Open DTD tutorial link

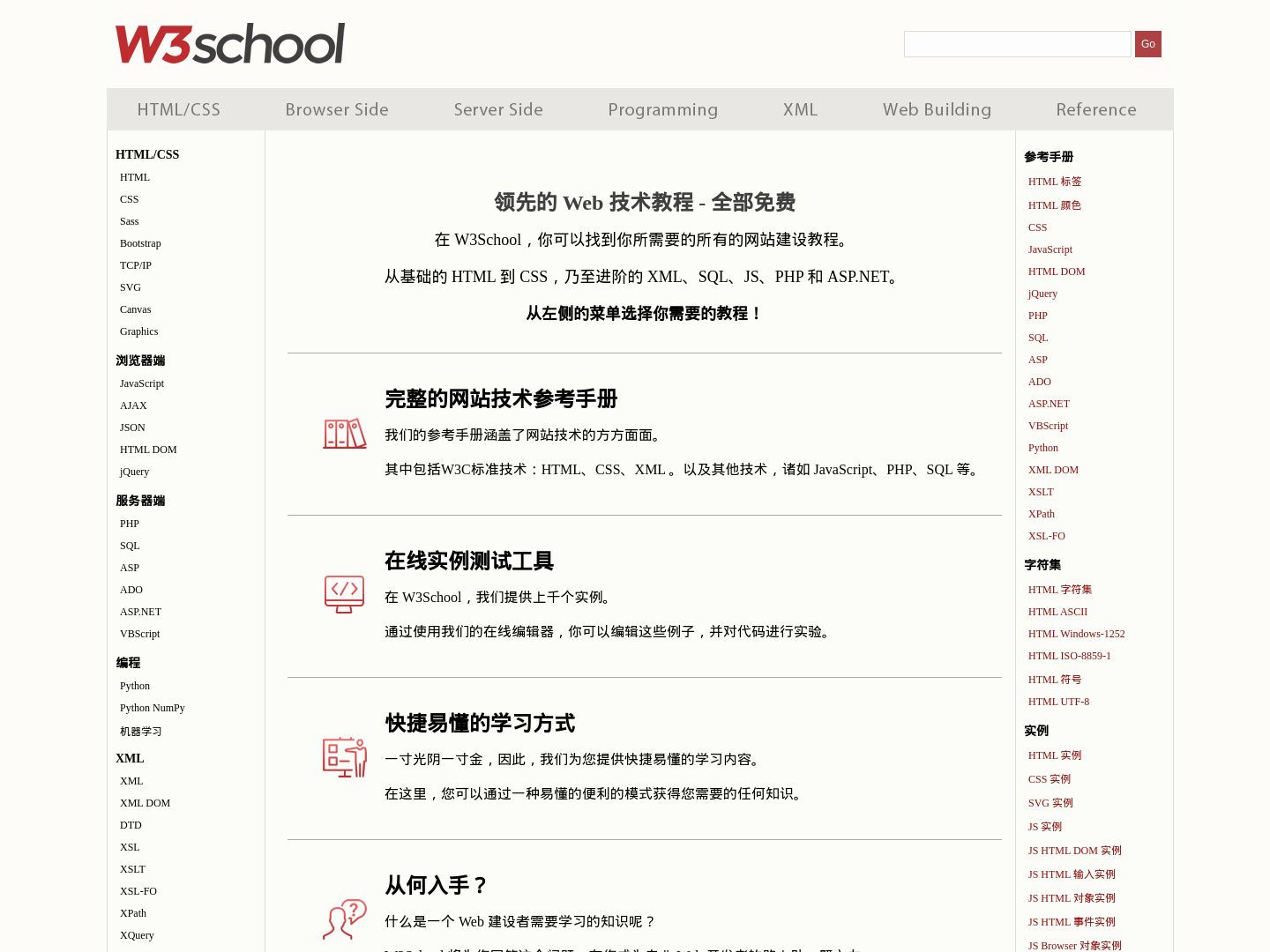pos(131,825)
